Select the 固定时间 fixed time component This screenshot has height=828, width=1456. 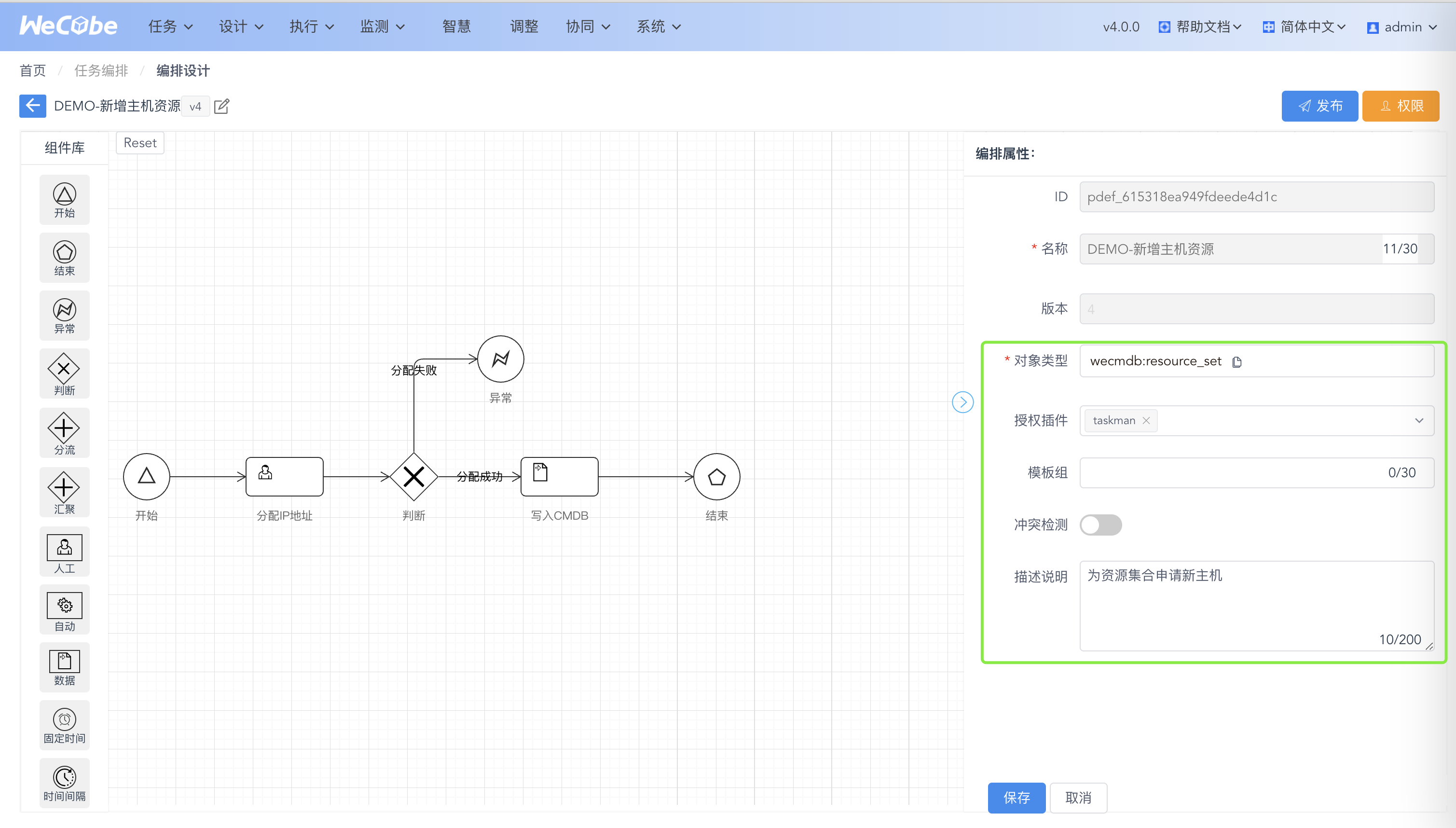(64, 726)
